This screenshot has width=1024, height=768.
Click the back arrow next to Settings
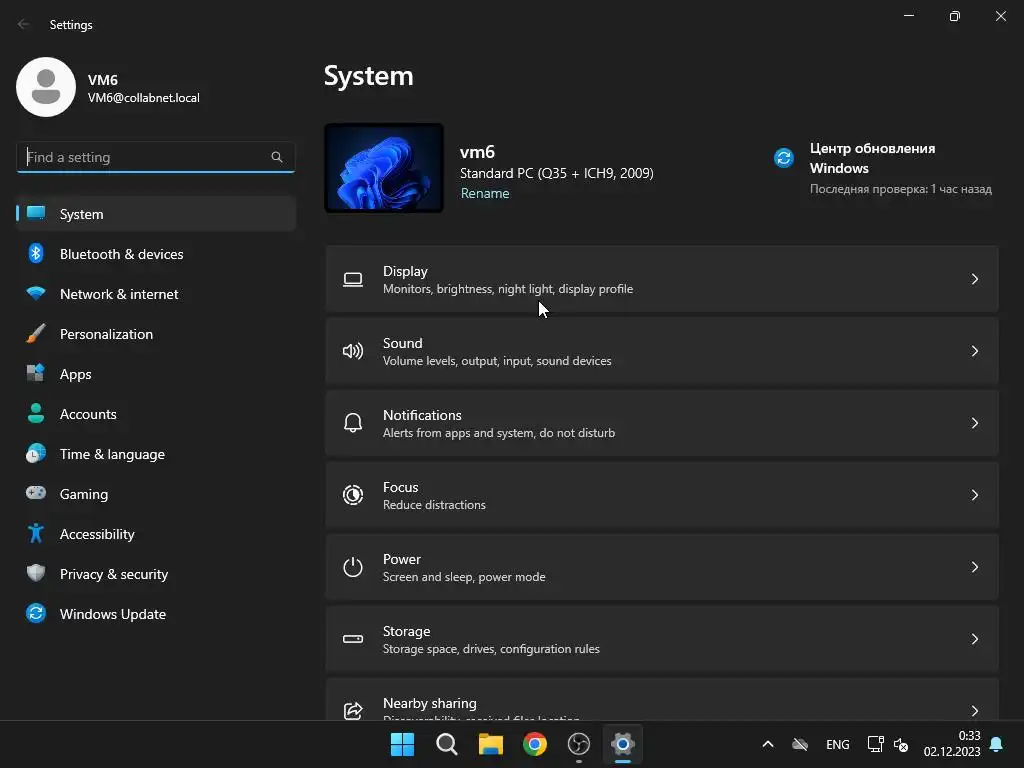click(x=24, y=24)
